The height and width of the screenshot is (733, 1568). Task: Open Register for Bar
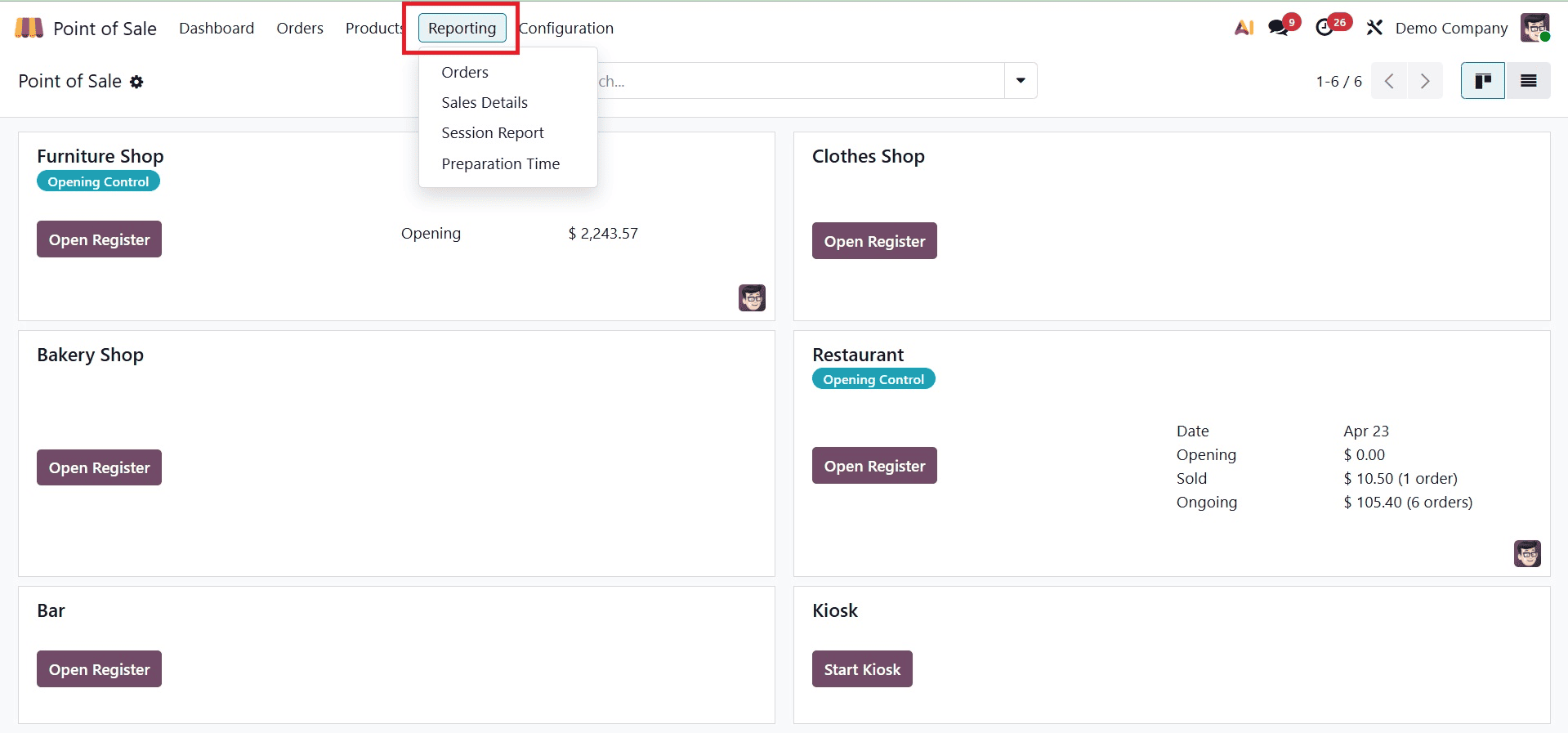[x=99, y=669]
